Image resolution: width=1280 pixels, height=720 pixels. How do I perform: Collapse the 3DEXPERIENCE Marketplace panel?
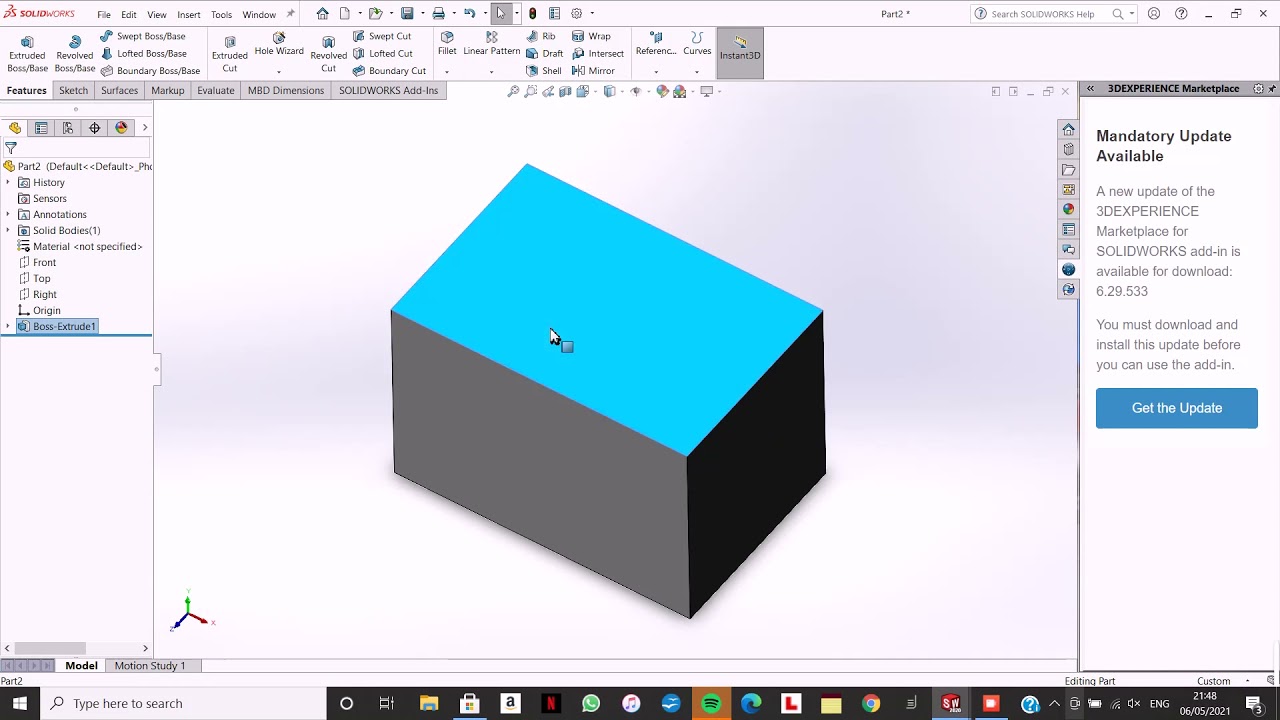(1090, 89)
